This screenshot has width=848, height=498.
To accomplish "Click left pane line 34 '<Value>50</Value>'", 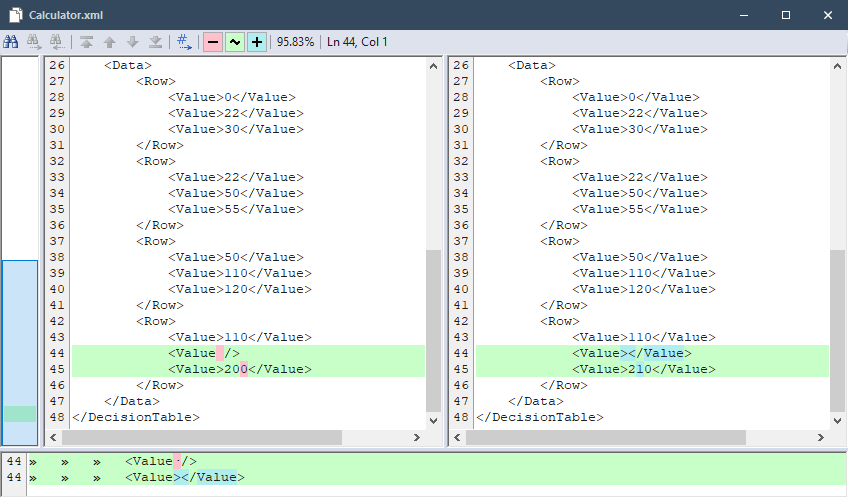I will coord(236,193).
